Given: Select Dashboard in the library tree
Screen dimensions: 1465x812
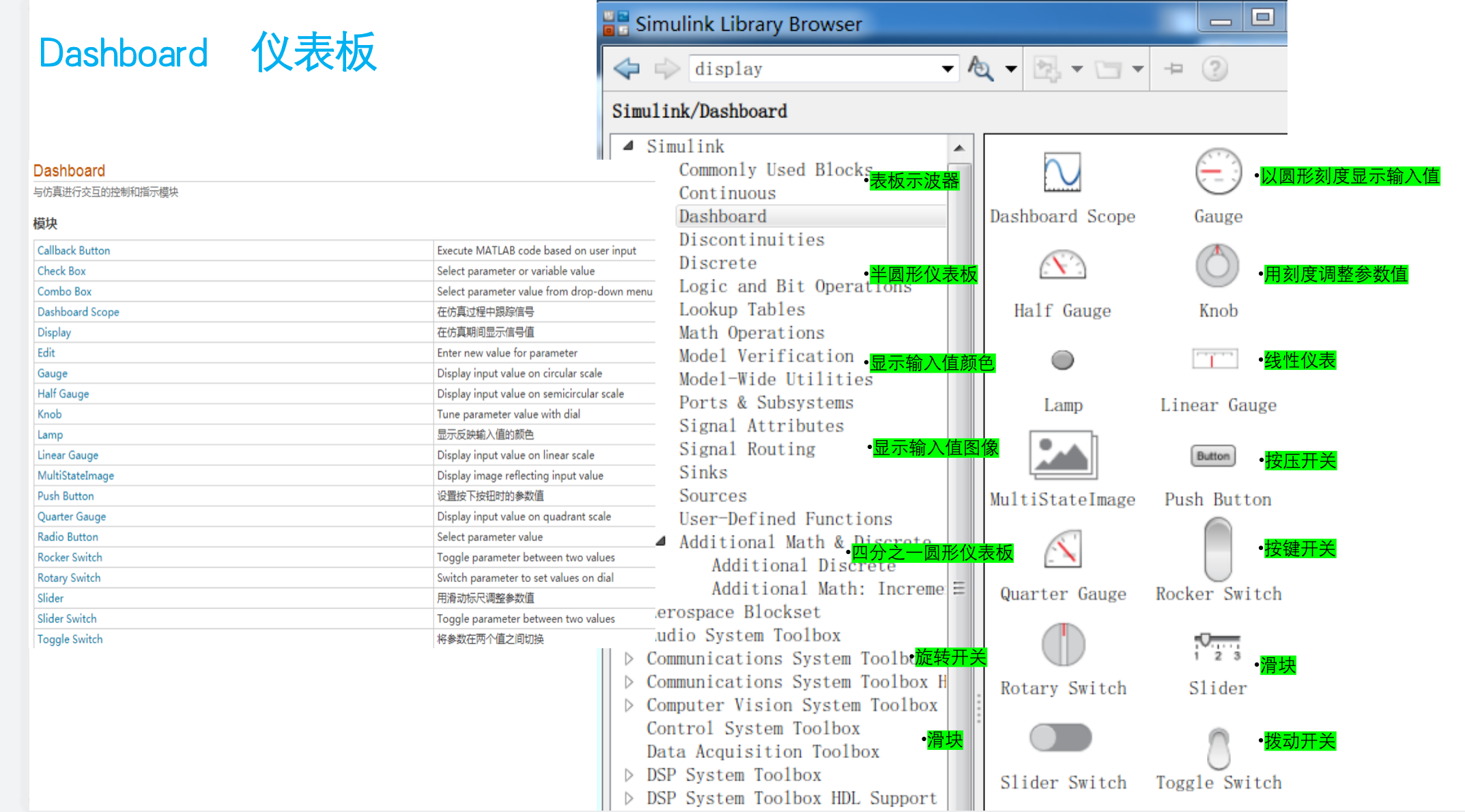Looking at the screenshot, I should [x=722, y=216].
